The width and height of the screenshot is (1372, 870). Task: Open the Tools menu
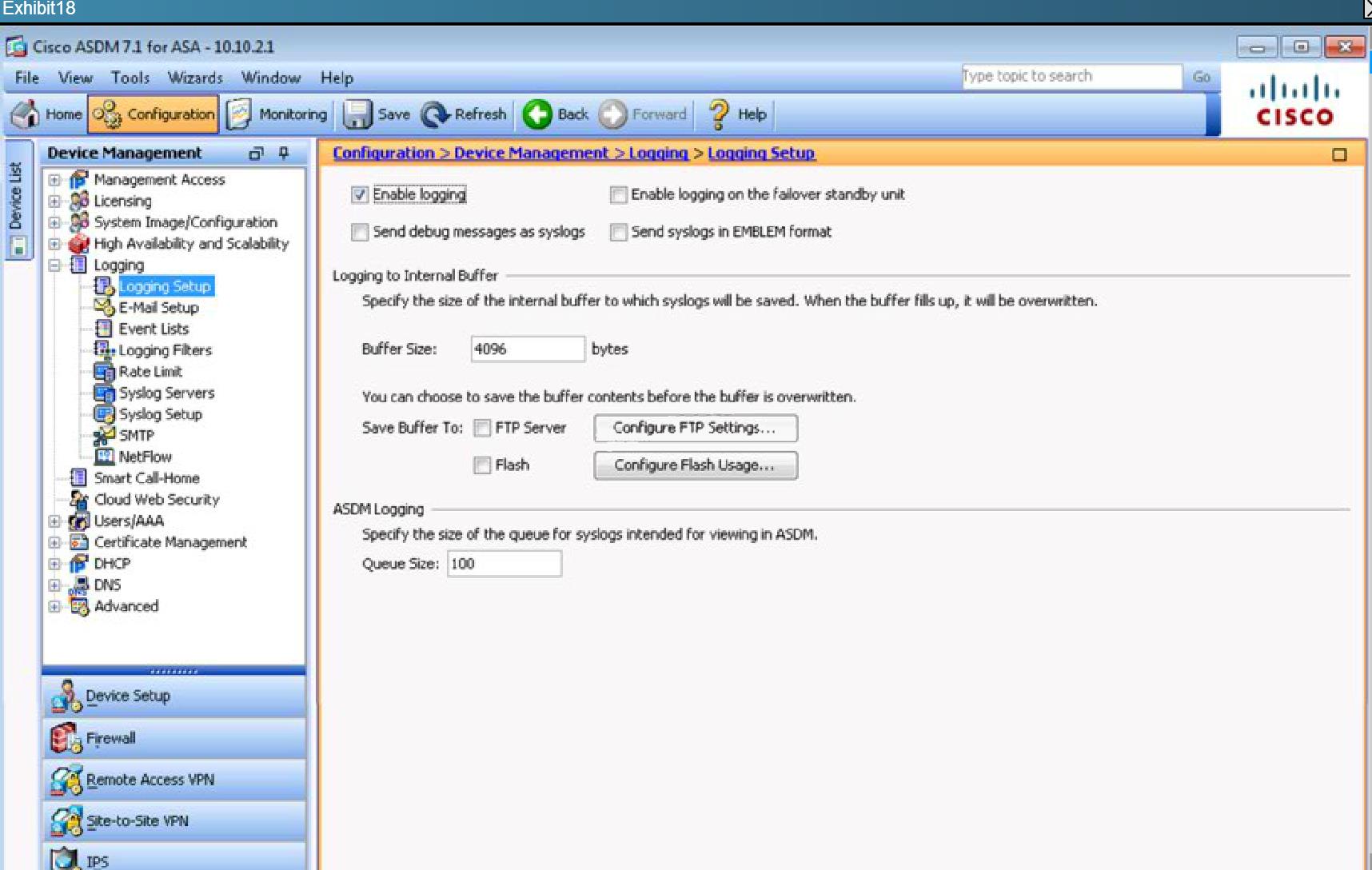(130, 78)
